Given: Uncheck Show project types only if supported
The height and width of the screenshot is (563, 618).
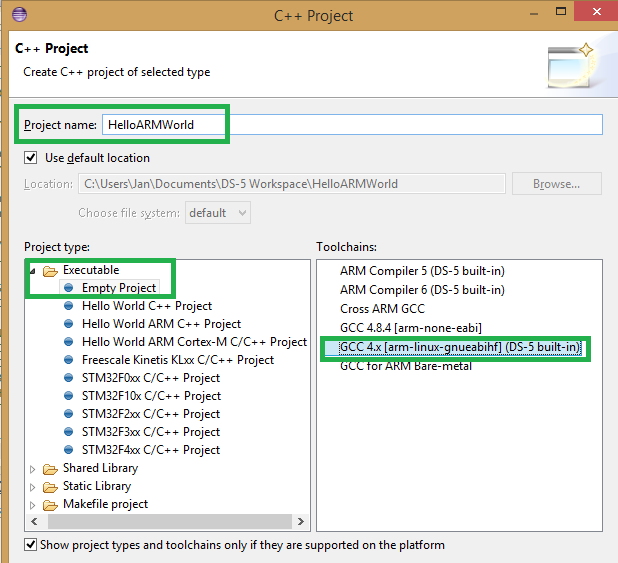Looking at the screenshot, I should [x=31, y=545].
